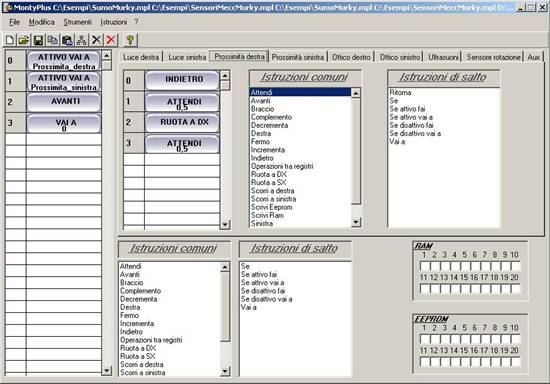Click EEPROM cell number 20

tap(515, 362)
